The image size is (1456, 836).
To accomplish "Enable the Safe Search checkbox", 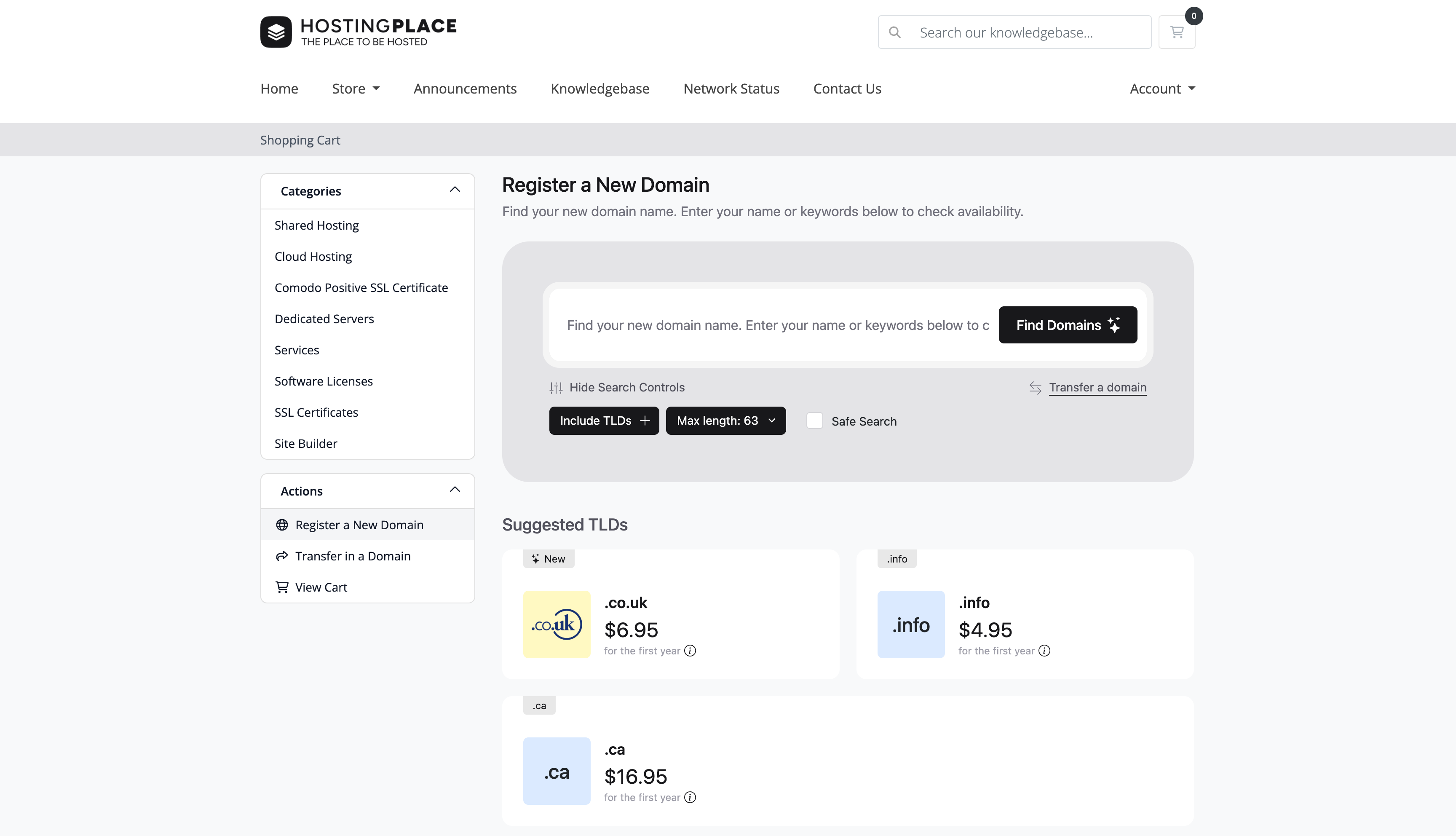I will click(814, 421).
